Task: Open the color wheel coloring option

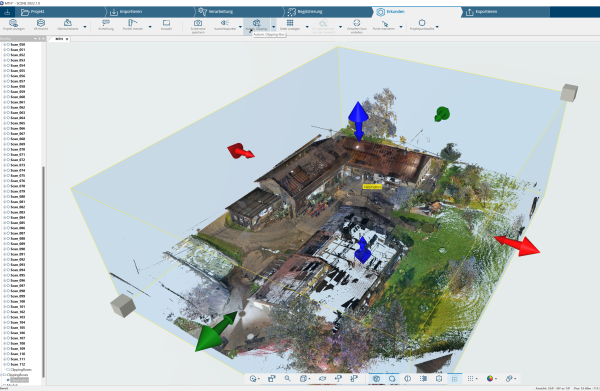Action: point(489,378)
